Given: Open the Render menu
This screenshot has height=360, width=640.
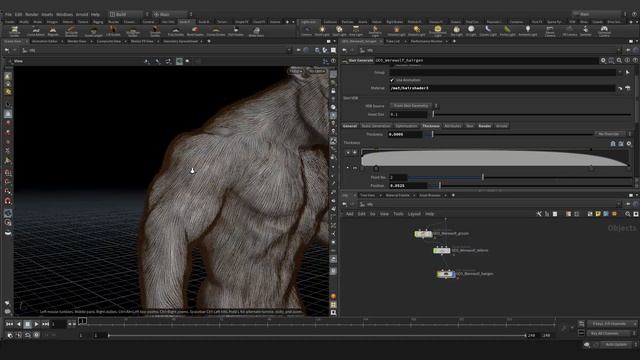Looking at the screenshot, I should 31,14.
